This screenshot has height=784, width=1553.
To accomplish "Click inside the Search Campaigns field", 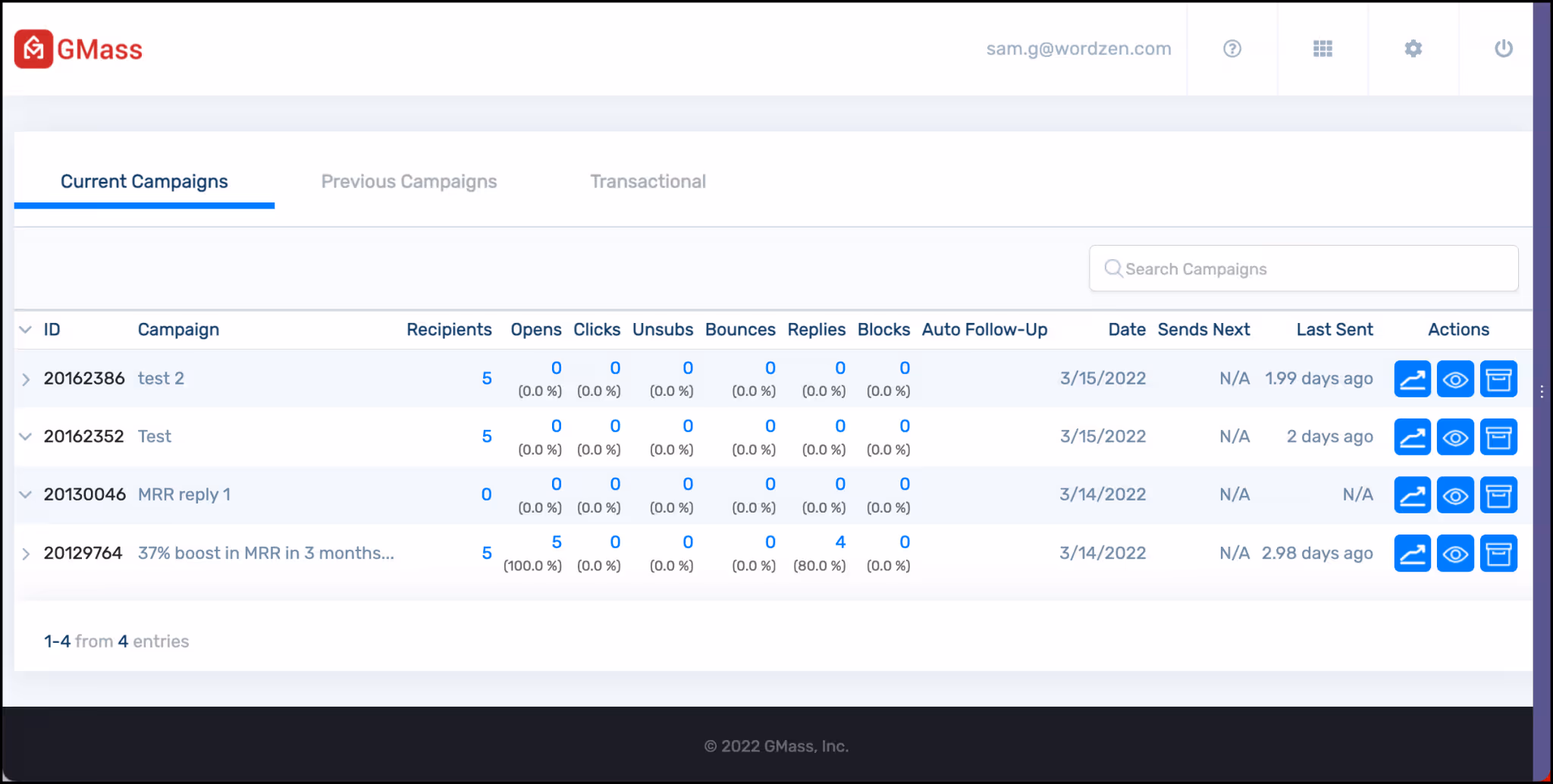I will (x=1303, y=268).
